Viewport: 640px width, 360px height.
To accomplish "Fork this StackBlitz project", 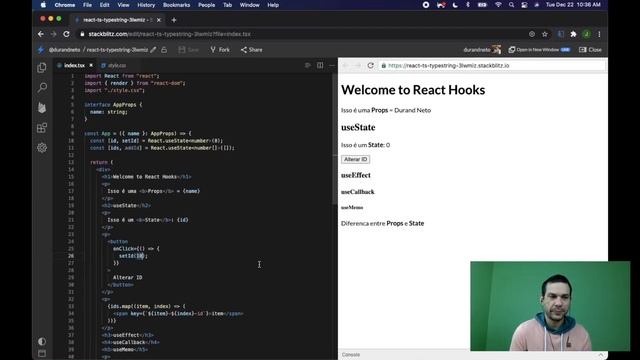I will (x=220, y=50).
